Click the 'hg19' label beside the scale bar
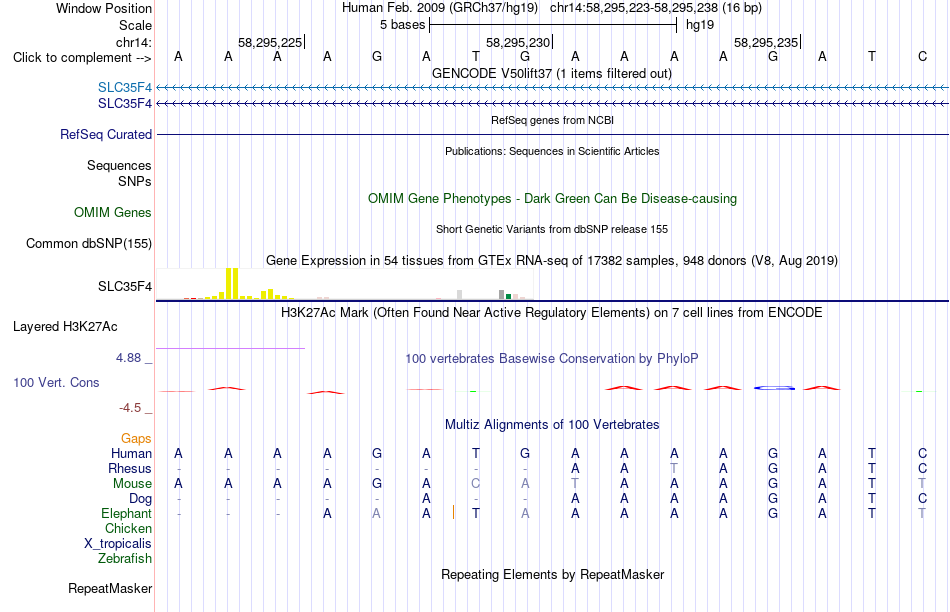 700,25
